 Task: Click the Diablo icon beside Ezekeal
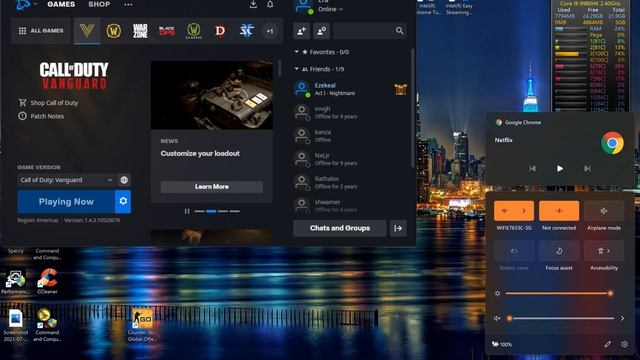[x=400, y=89]
